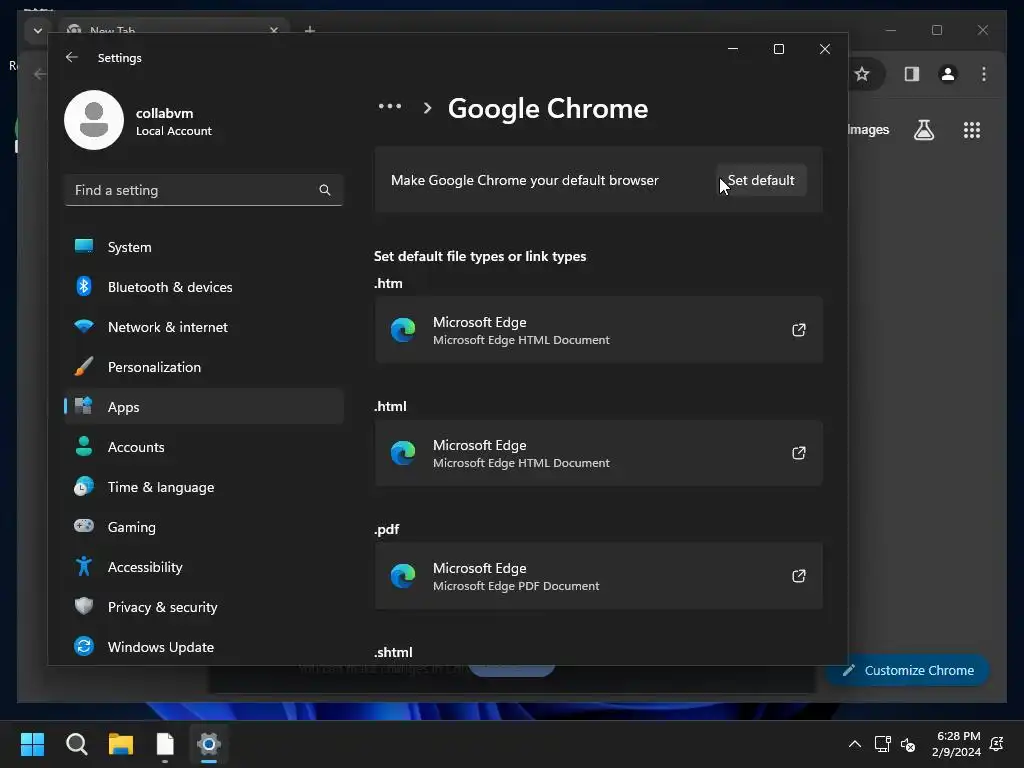Click the refresh icon for Windows Update
Screen dimensions: 1024x768
tap(84, 647)
